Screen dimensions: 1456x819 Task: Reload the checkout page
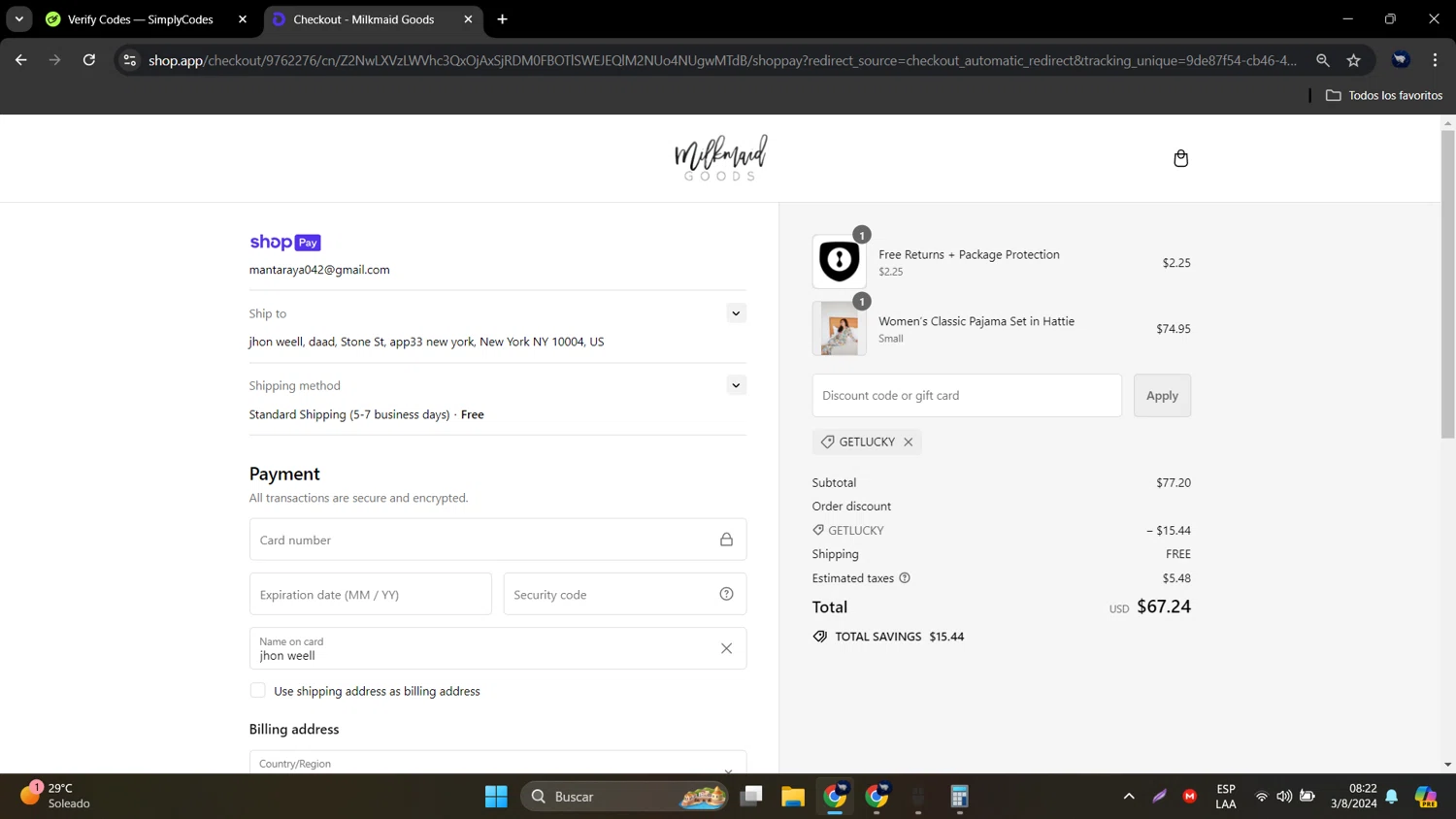tap(89, 60)
